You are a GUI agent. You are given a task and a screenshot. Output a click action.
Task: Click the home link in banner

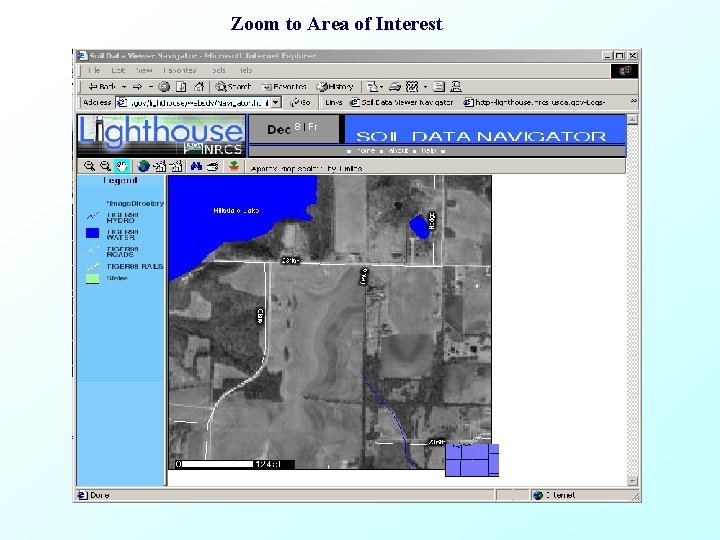[x=366, y=151]
